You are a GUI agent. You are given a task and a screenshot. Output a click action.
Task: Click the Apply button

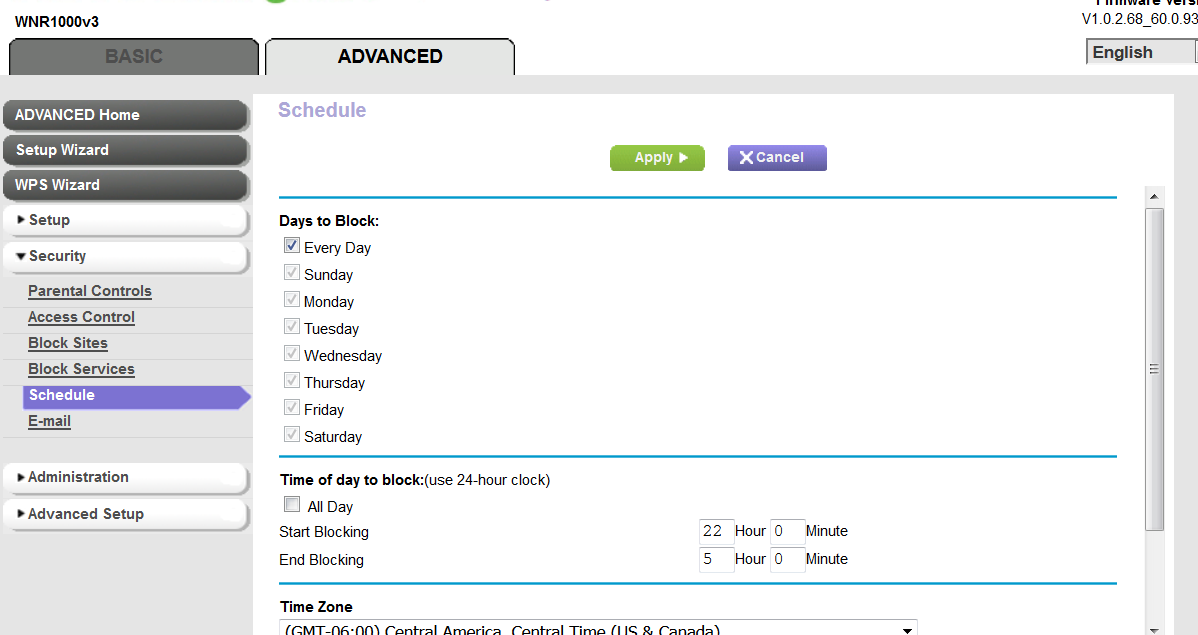click(657, 158)
